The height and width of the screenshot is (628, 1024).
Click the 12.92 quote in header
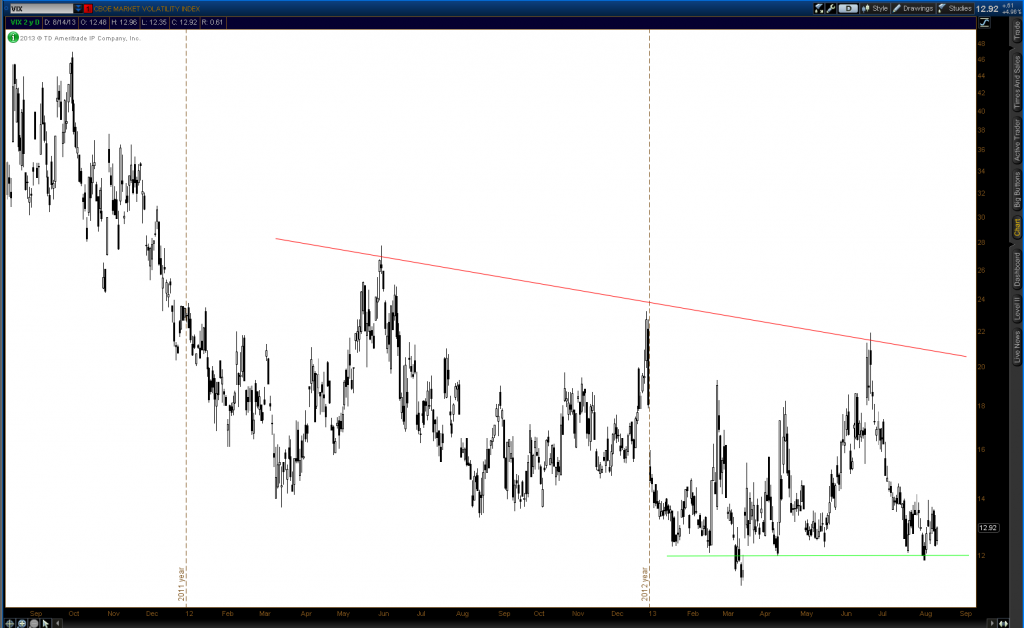[987, 8]
